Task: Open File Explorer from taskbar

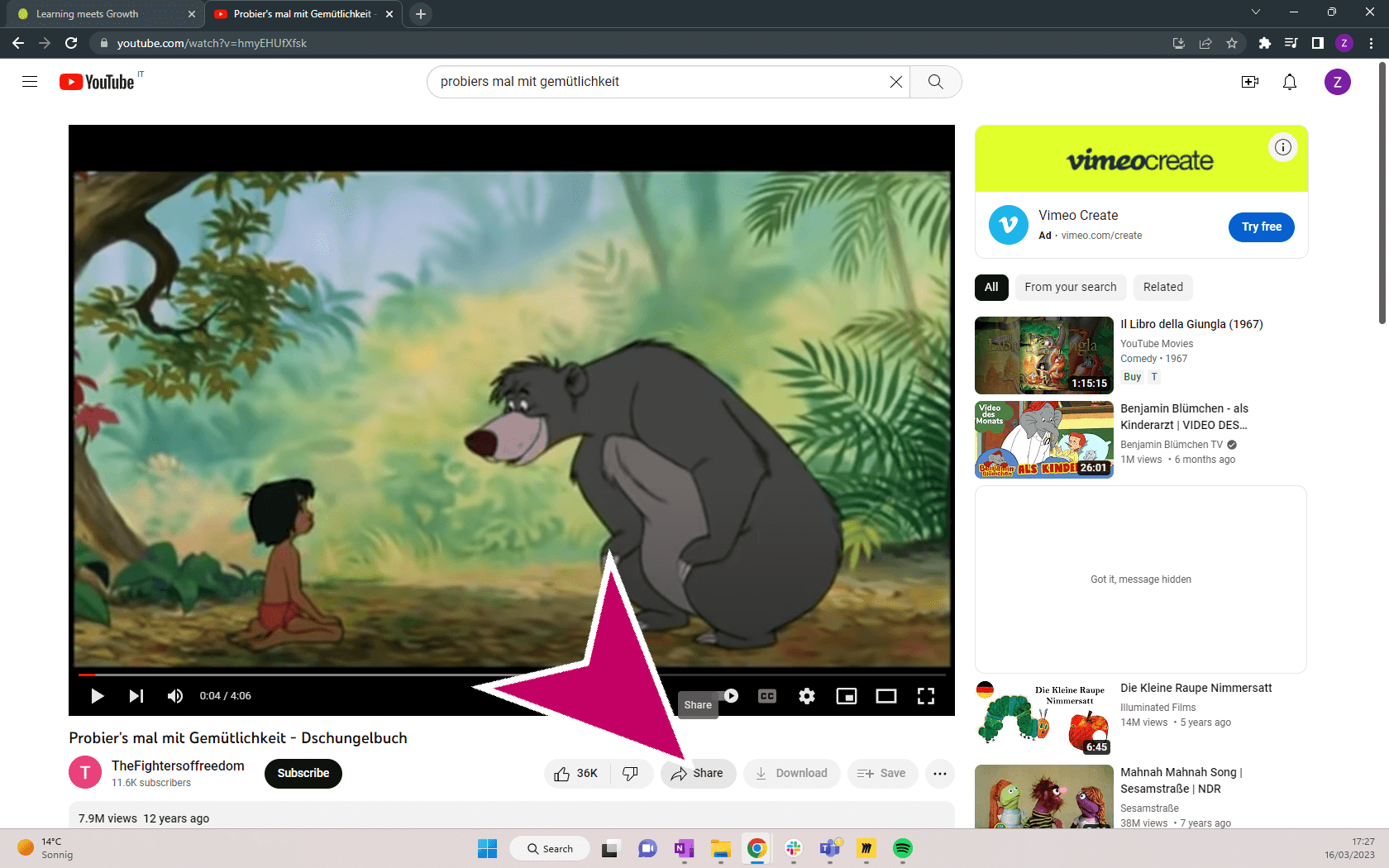Action: click(x=720, y=848)
